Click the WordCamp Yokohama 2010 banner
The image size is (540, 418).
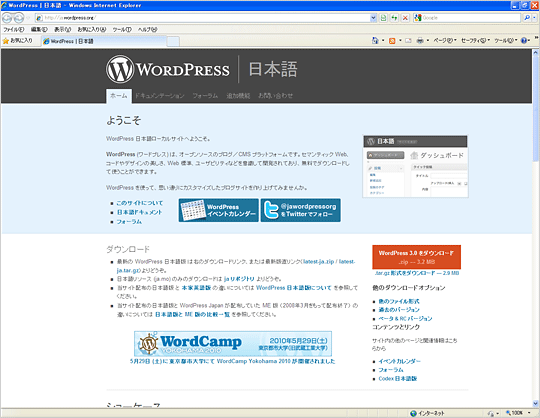click(233, 344)
